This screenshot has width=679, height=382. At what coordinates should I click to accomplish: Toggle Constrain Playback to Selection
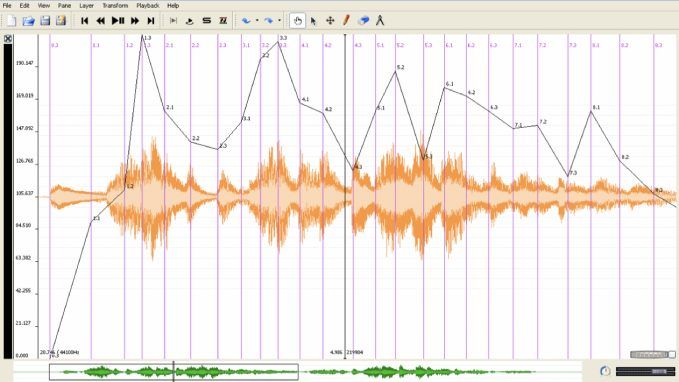click(173, 20)
